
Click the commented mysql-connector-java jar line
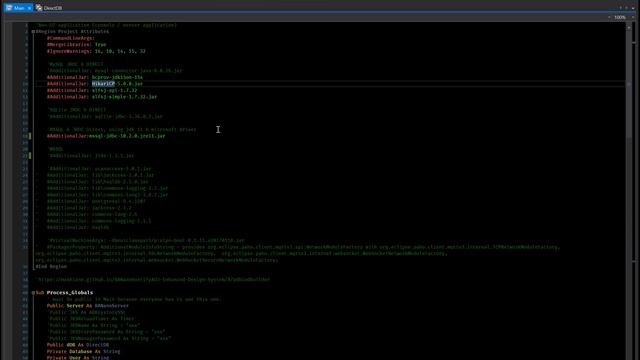pyautogui.click(x=116, y=71)
